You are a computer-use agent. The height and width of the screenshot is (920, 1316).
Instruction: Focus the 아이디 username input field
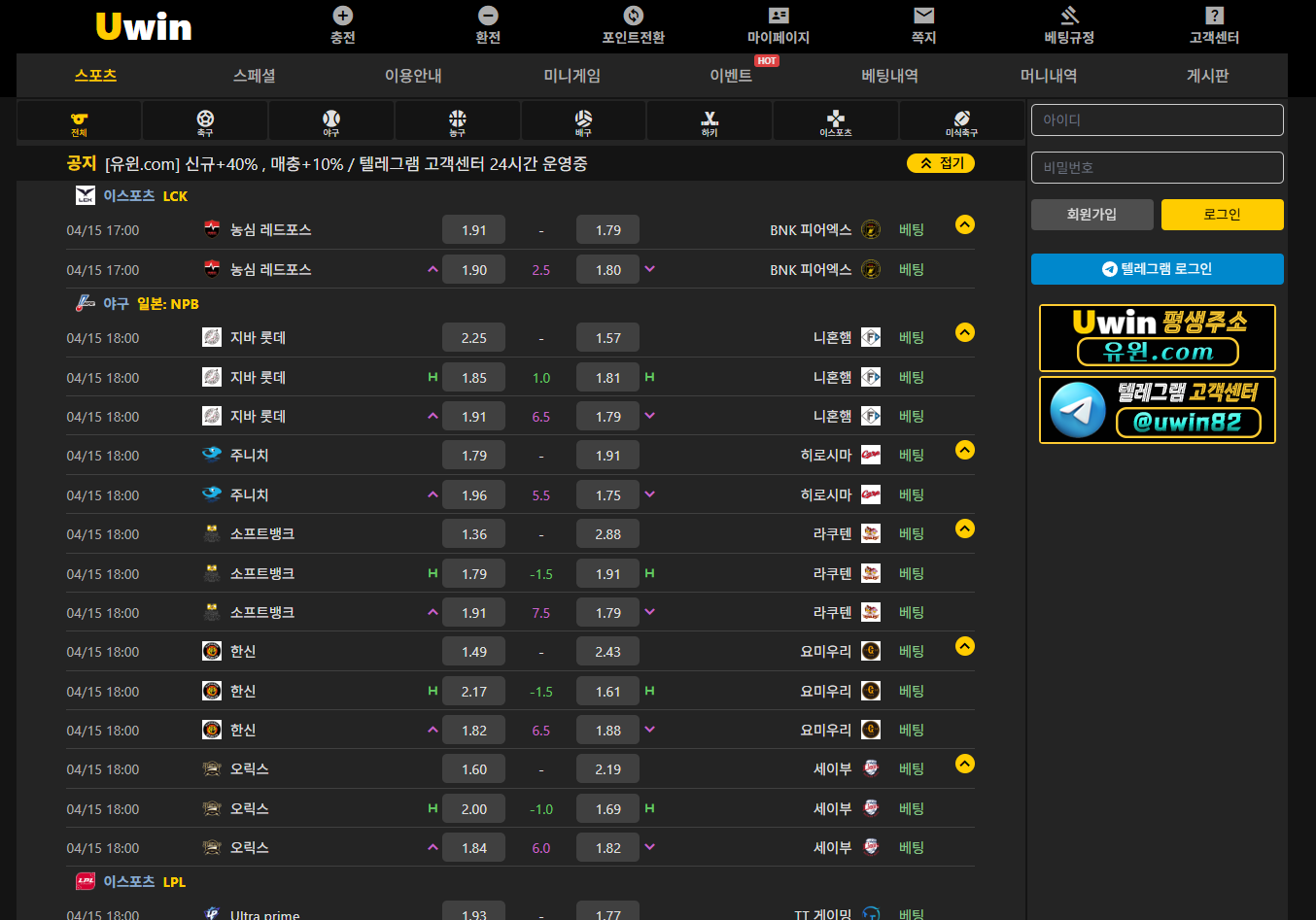click(1157, 120)
